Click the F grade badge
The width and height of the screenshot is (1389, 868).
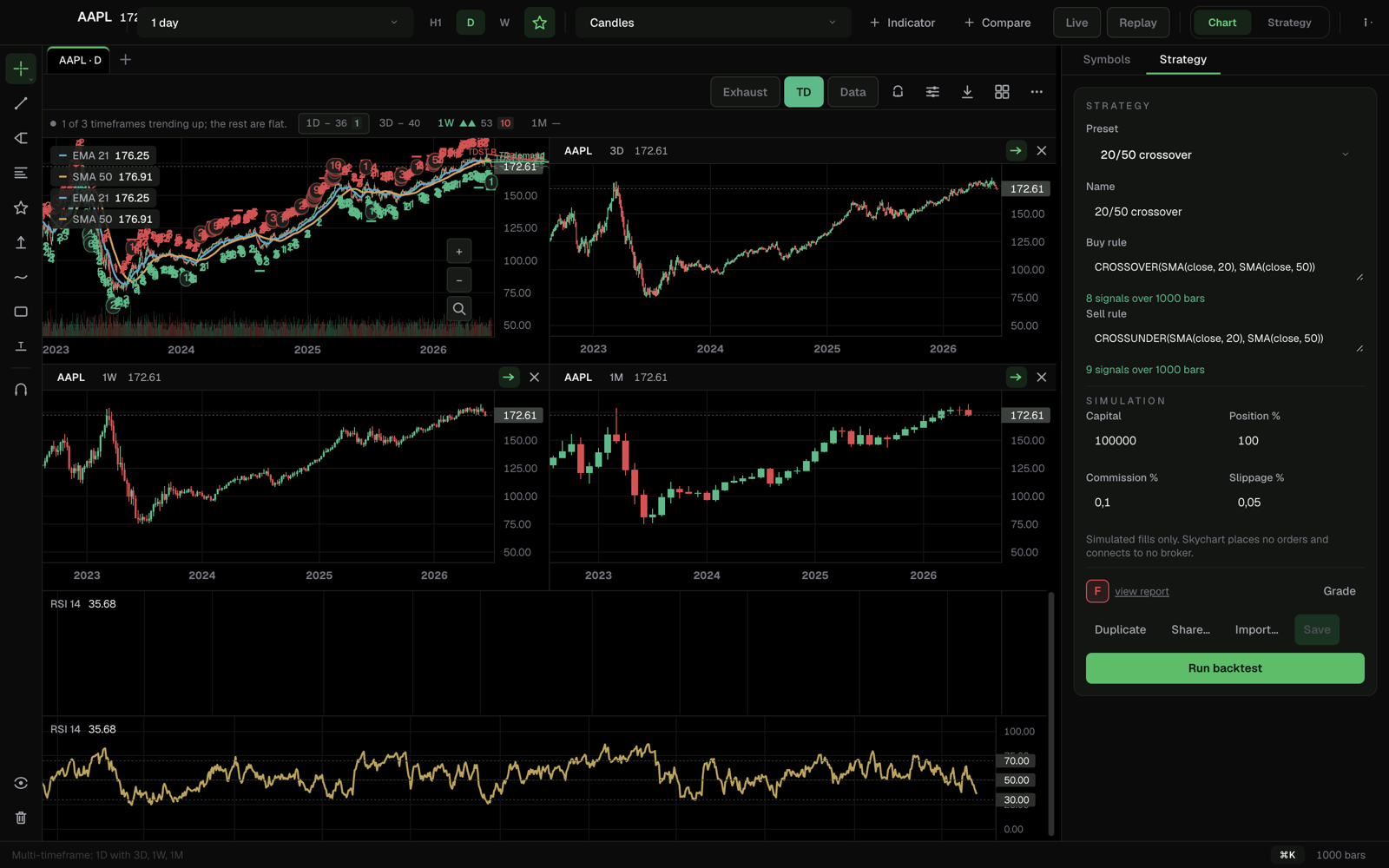tap(1097, 591)
